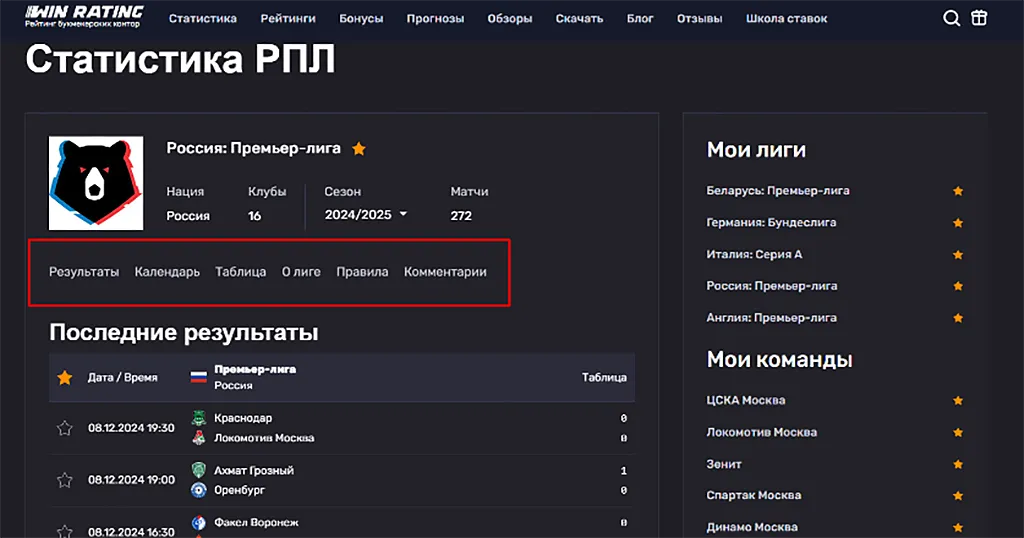Screen dimensions: 1024x538
Task: Unfavorite Беларусь: Премьер-лига star
Action: coord(958,191)
